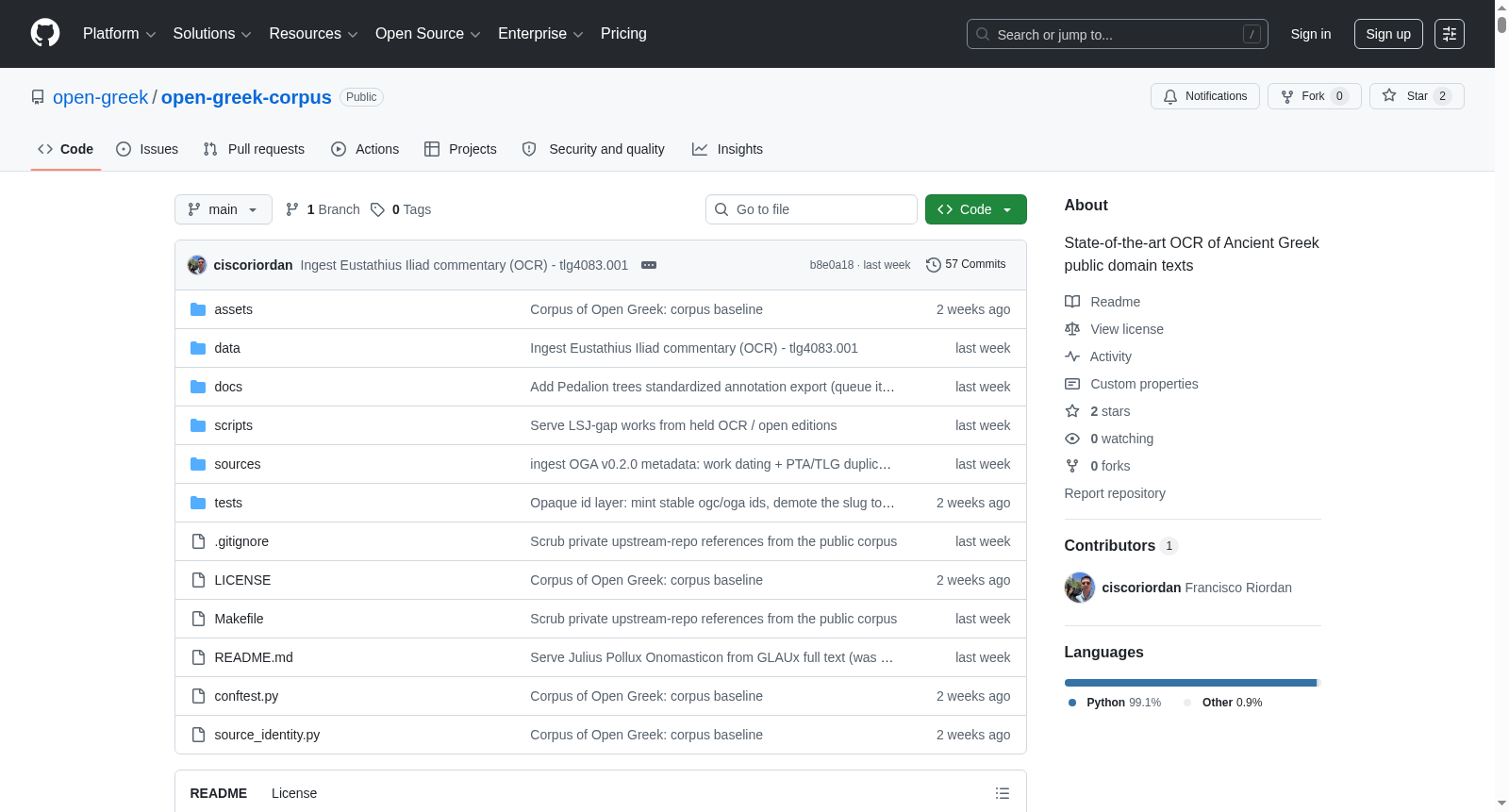Image resolution: width=1509 pixels, height=812 pixels.
Task: Open the Code tab
Action: tap(65, 149)
